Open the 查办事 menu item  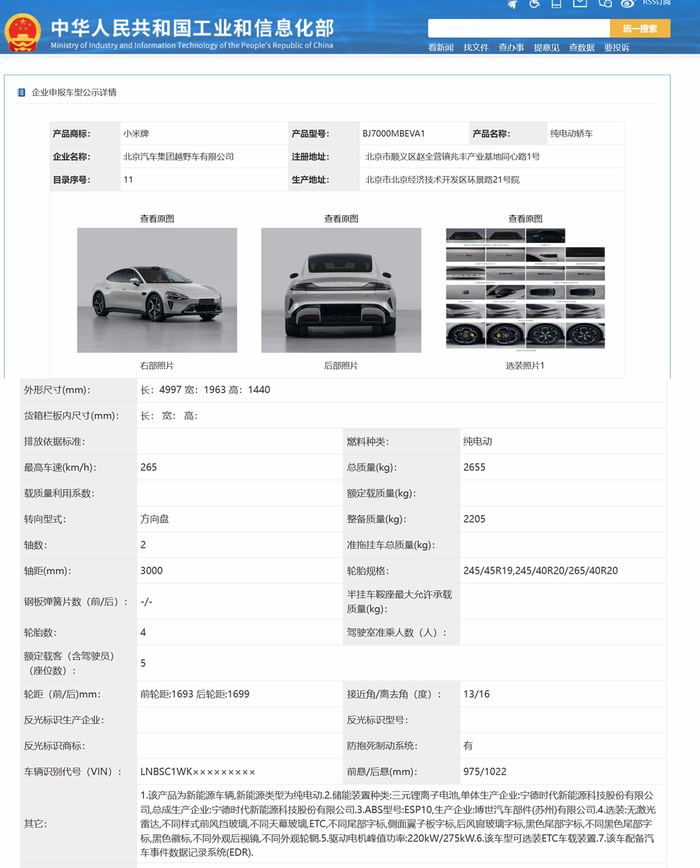511,48
